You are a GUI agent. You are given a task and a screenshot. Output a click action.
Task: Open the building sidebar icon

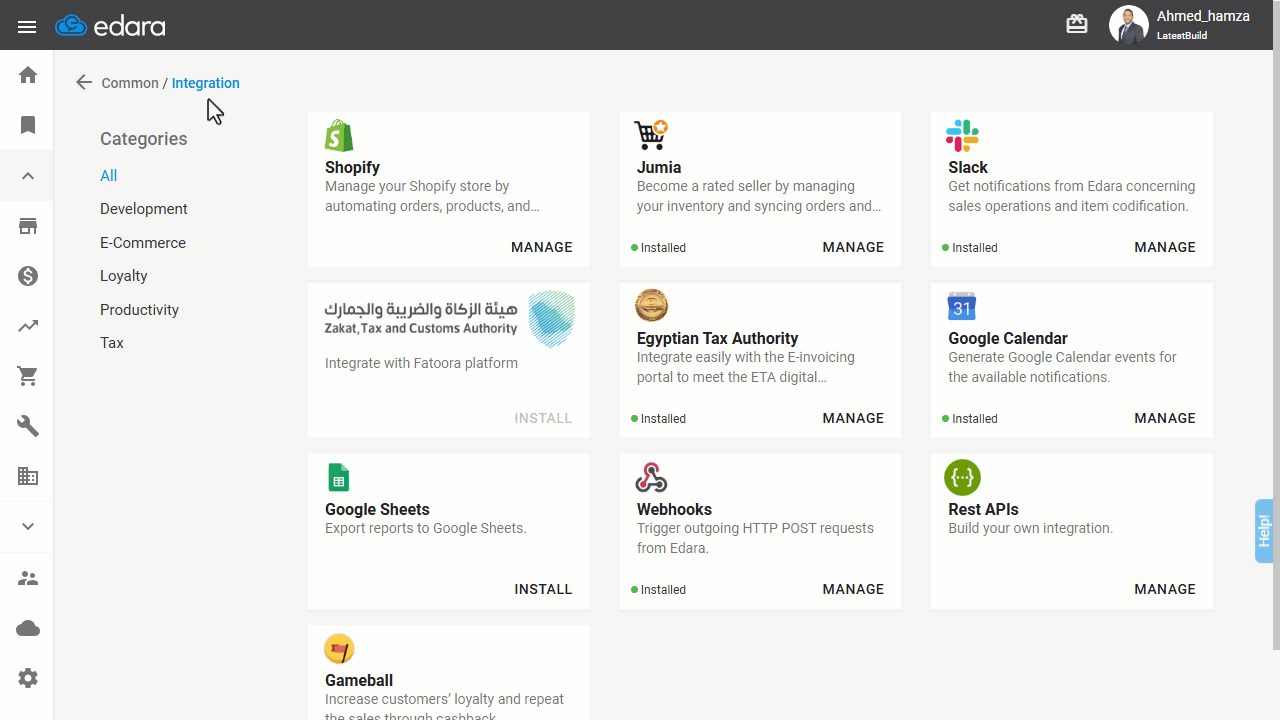[x=28, y=476]
